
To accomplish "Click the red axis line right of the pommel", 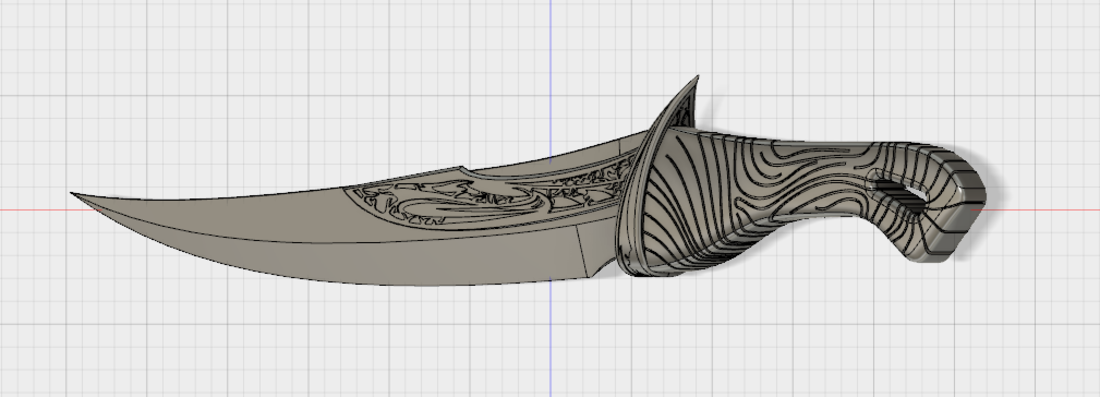I will pyautogui.click(x=1045, y=209).
